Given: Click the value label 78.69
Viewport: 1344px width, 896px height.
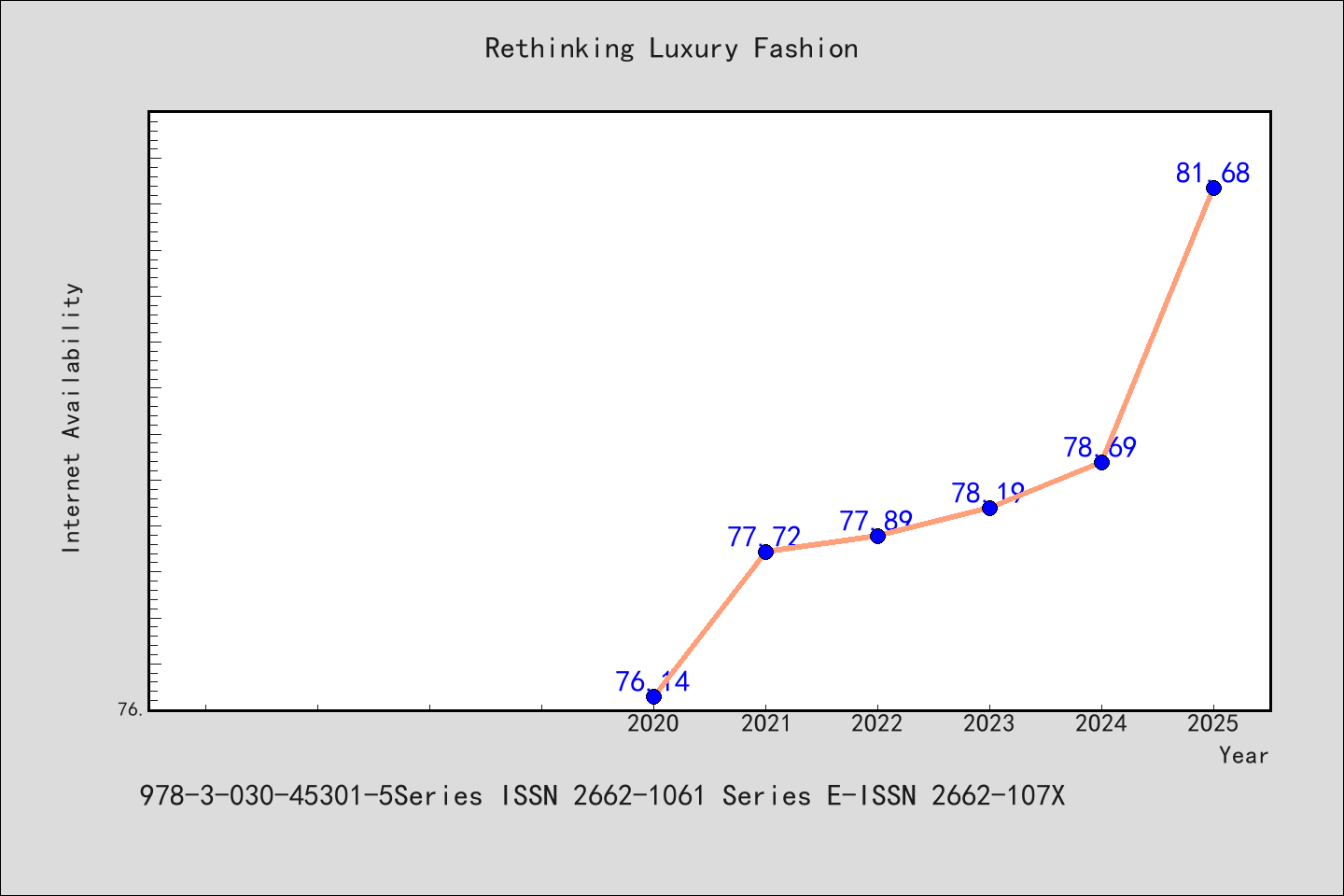Looking at the screenshot, I should (1100, 447).
